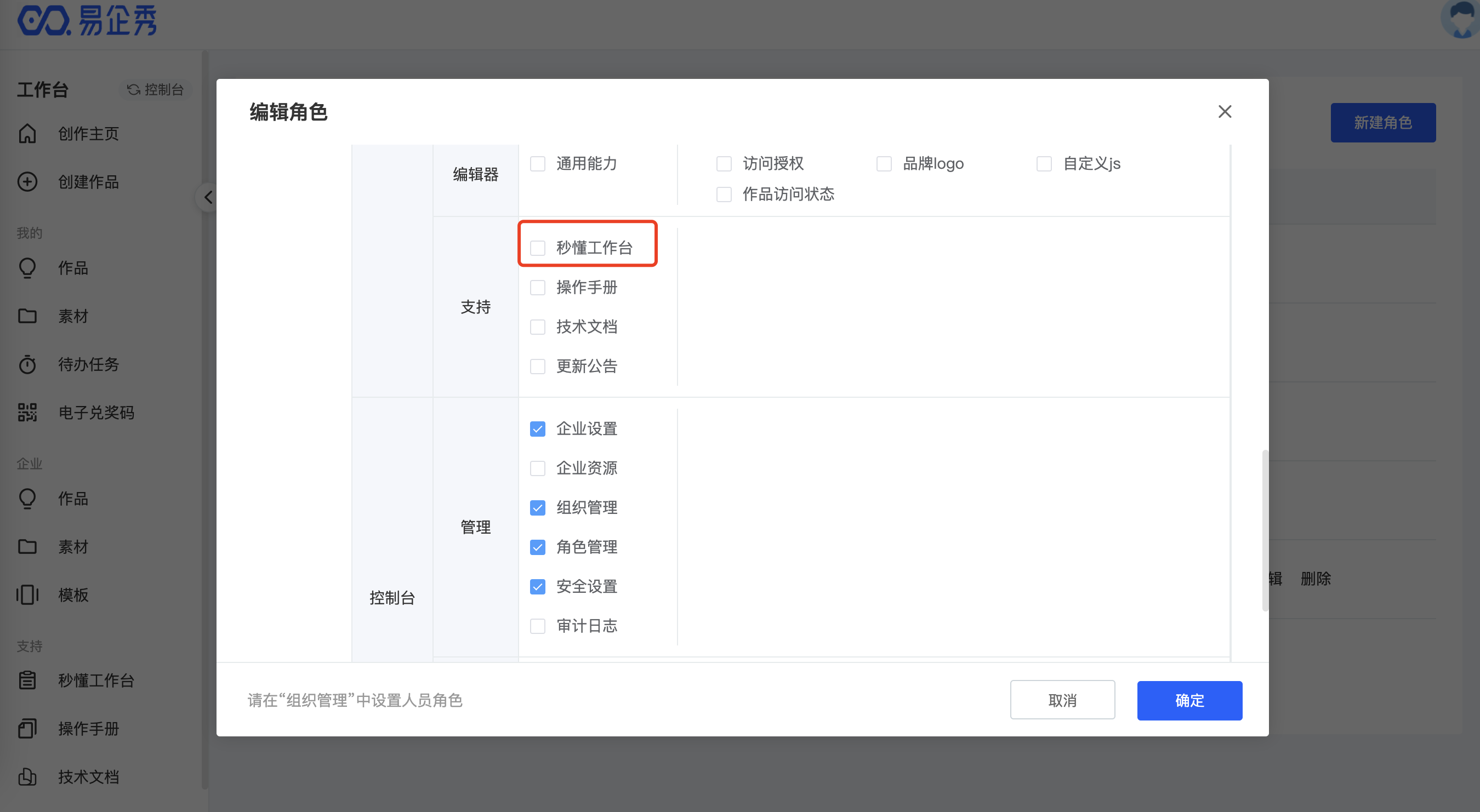Close the 编辑角色 dialog
Viewport: 1480px width, 812px height.
[1225, 111]
